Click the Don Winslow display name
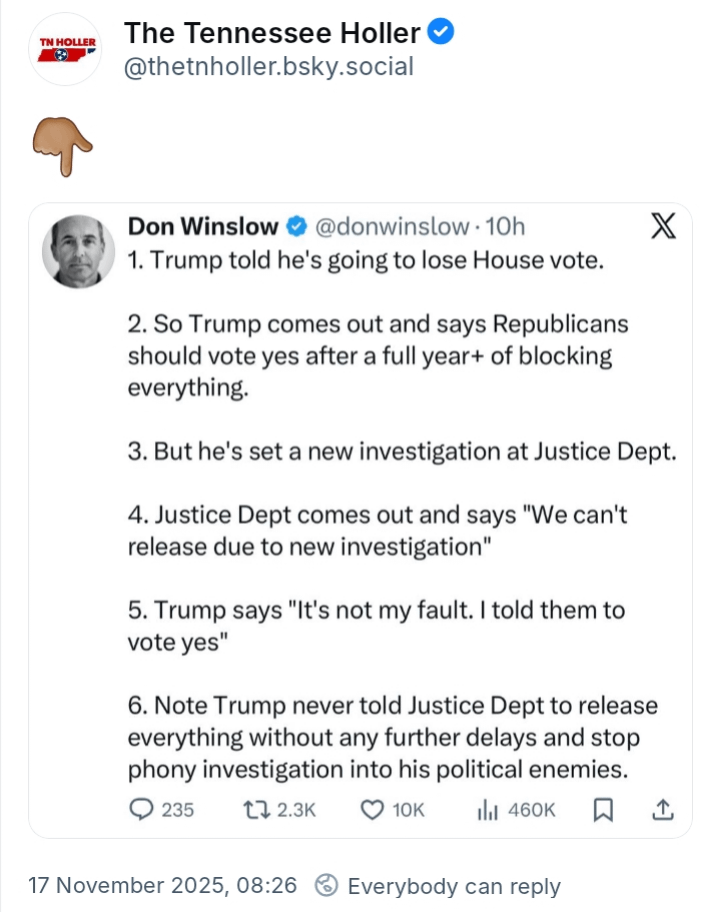The height and width of the screenshot is (912, 720). click(x=204, y=227)
